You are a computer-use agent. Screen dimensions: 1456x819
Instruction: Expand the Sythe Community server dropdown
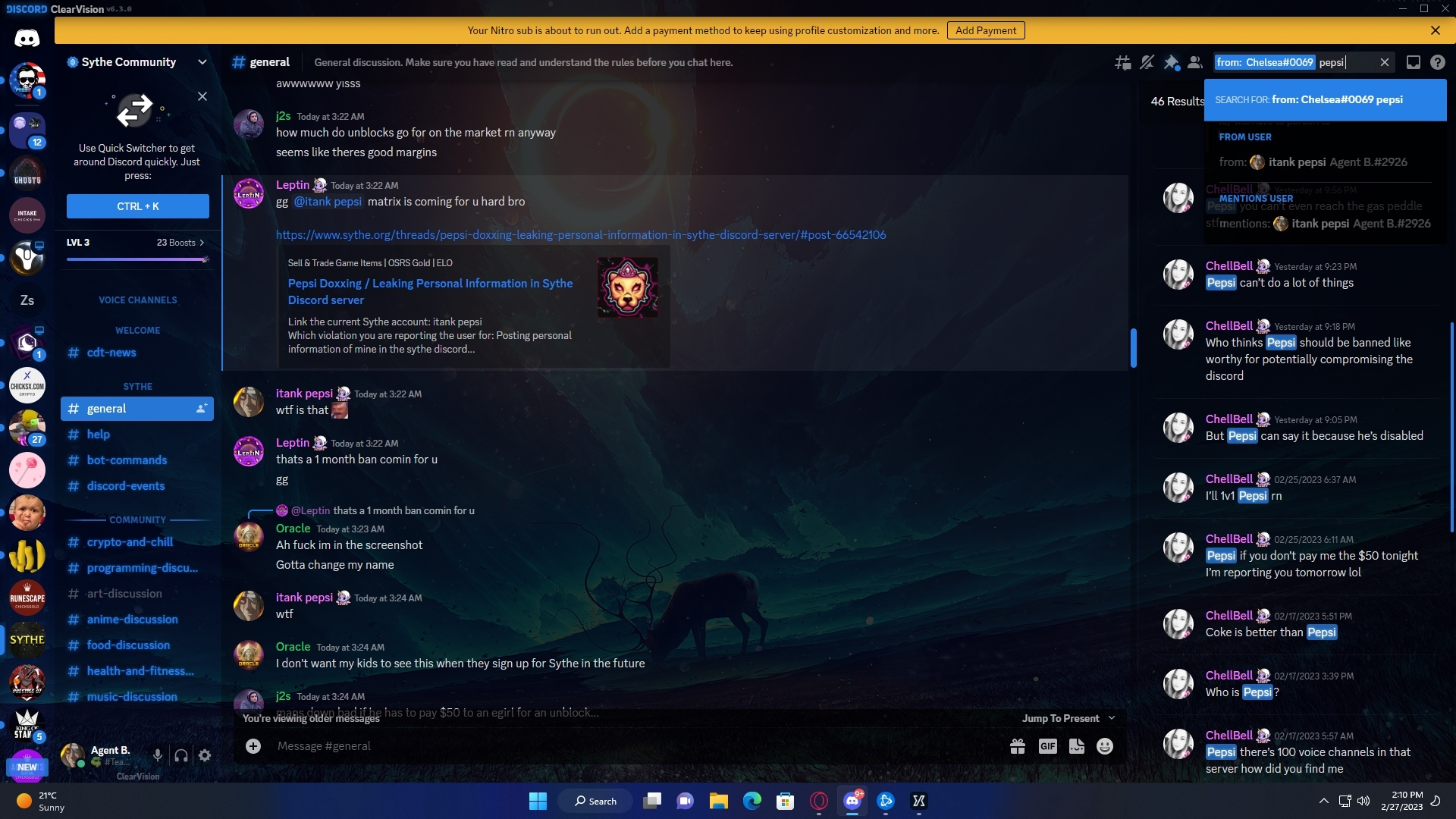pos(202,62)
